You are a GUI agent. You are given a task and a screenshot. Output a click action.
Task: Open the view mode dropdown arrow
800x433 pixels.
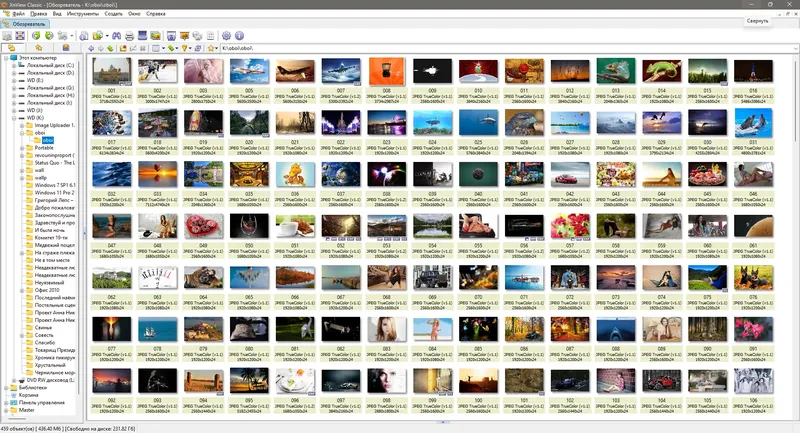163,48
